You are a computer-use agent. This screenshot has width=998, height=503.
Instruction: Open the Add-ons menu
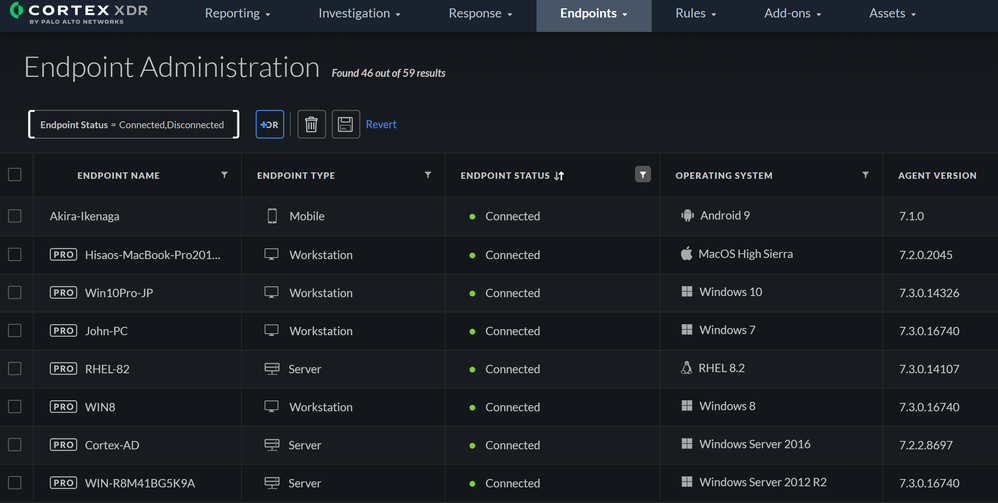click(792, 14)
